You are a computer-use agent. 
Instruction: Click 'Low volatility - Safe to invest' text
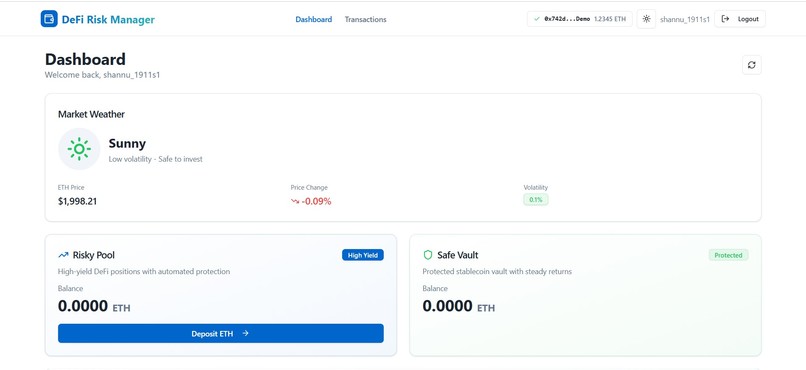[x=155, y=159]
